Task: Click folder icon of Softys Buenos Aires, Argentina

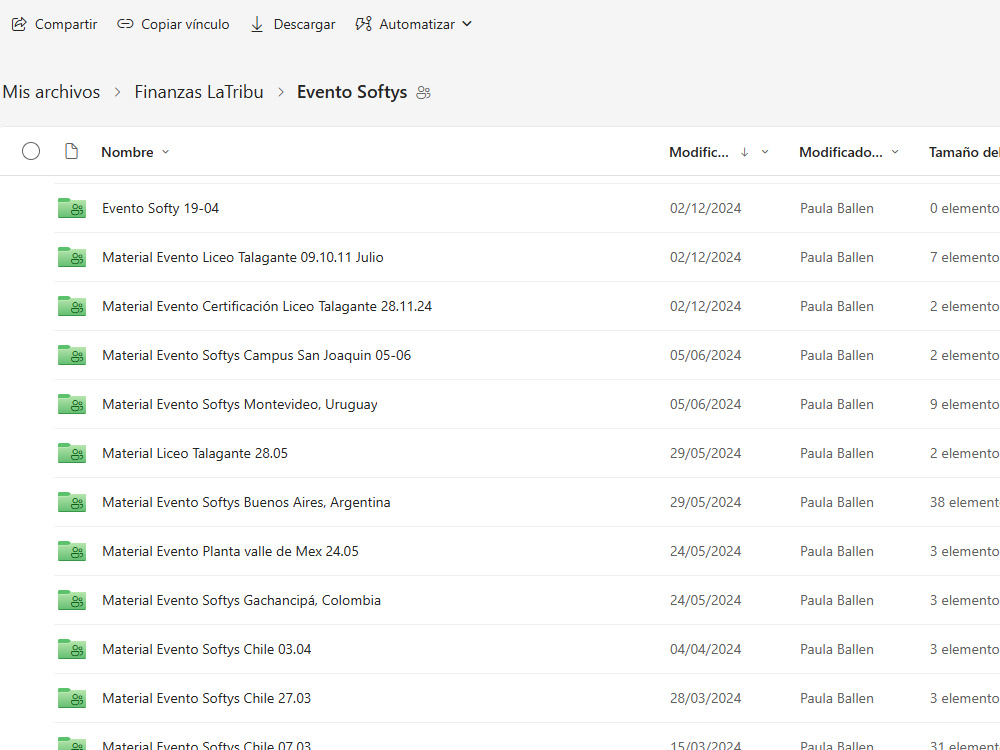Action: click(72, 503)
